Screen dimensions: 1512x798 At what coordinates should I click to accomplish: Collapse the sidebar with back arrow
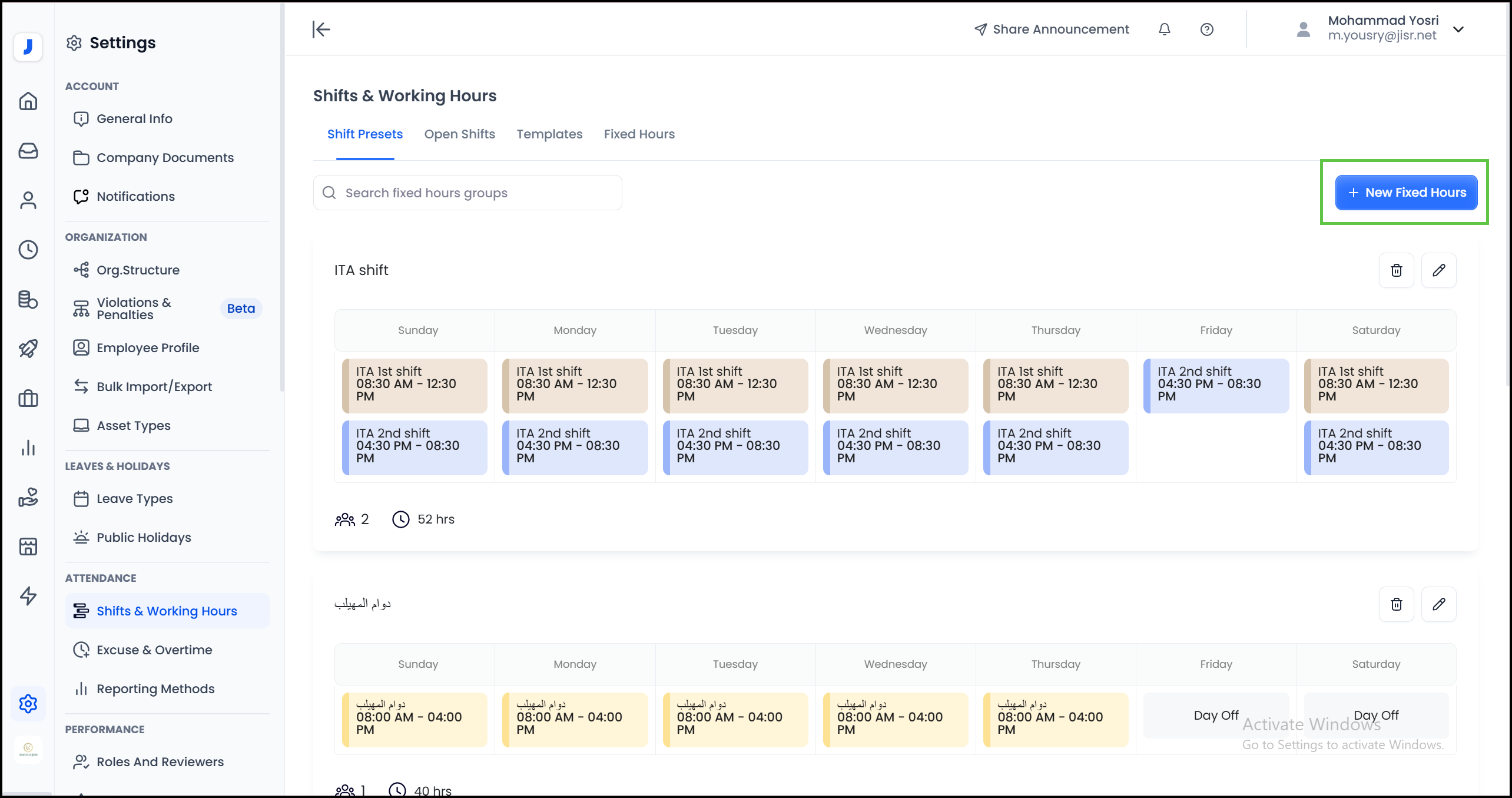point(321,29)
